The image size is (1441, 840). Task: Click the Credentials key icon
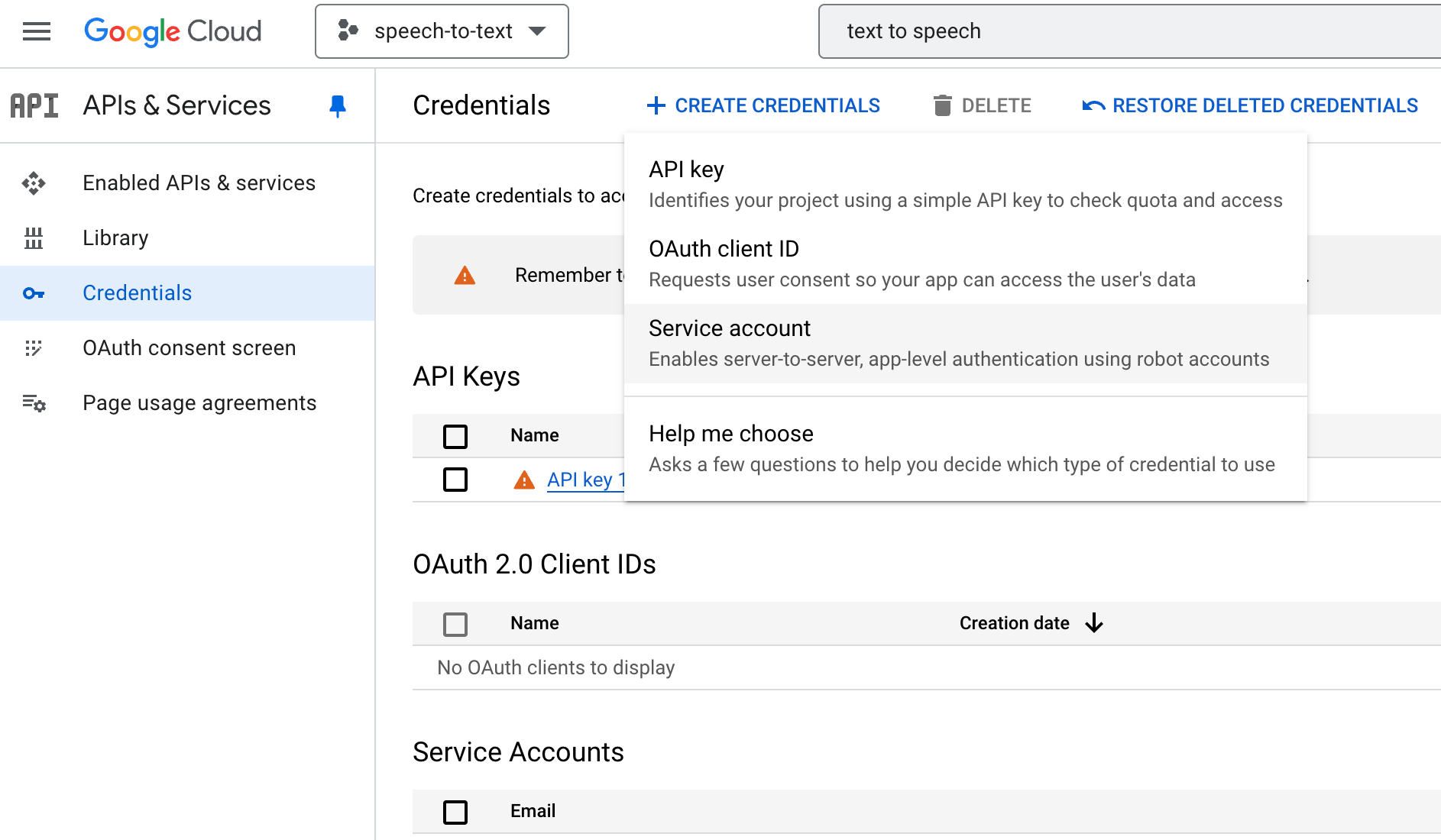(34, 293)
